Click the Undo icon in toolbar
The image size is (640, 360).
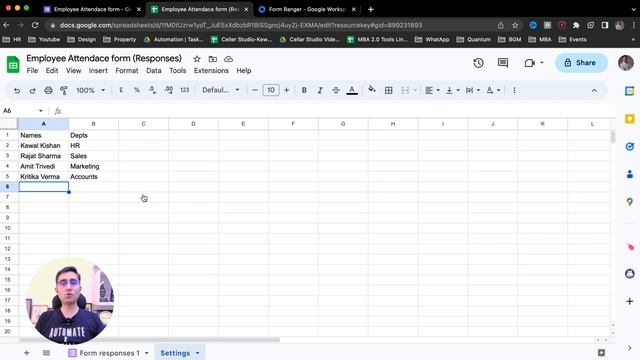pyautogui.click(x=17, y=90)
